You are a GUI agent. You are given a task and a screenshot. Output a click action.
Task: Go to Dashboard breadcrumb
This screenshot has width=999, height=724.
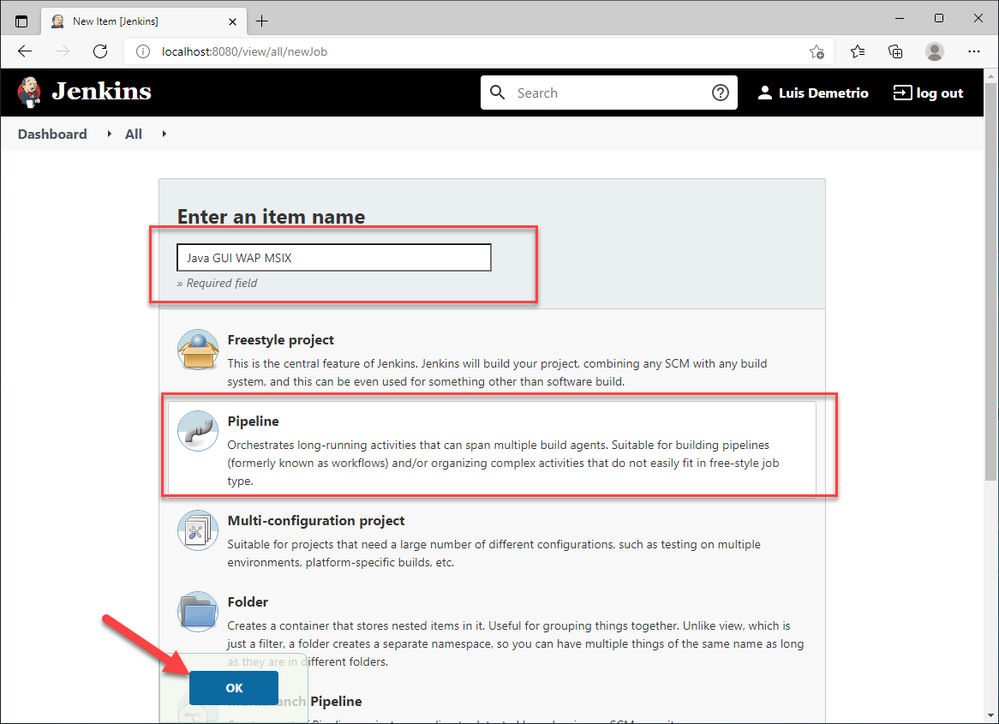pyautogui.click(x=52, y=134)
